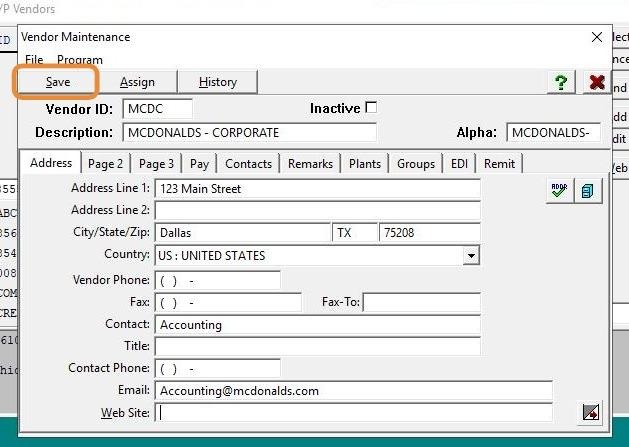Click the Assign button
This screenshot has width=629, height=447.
pos(137,82)
